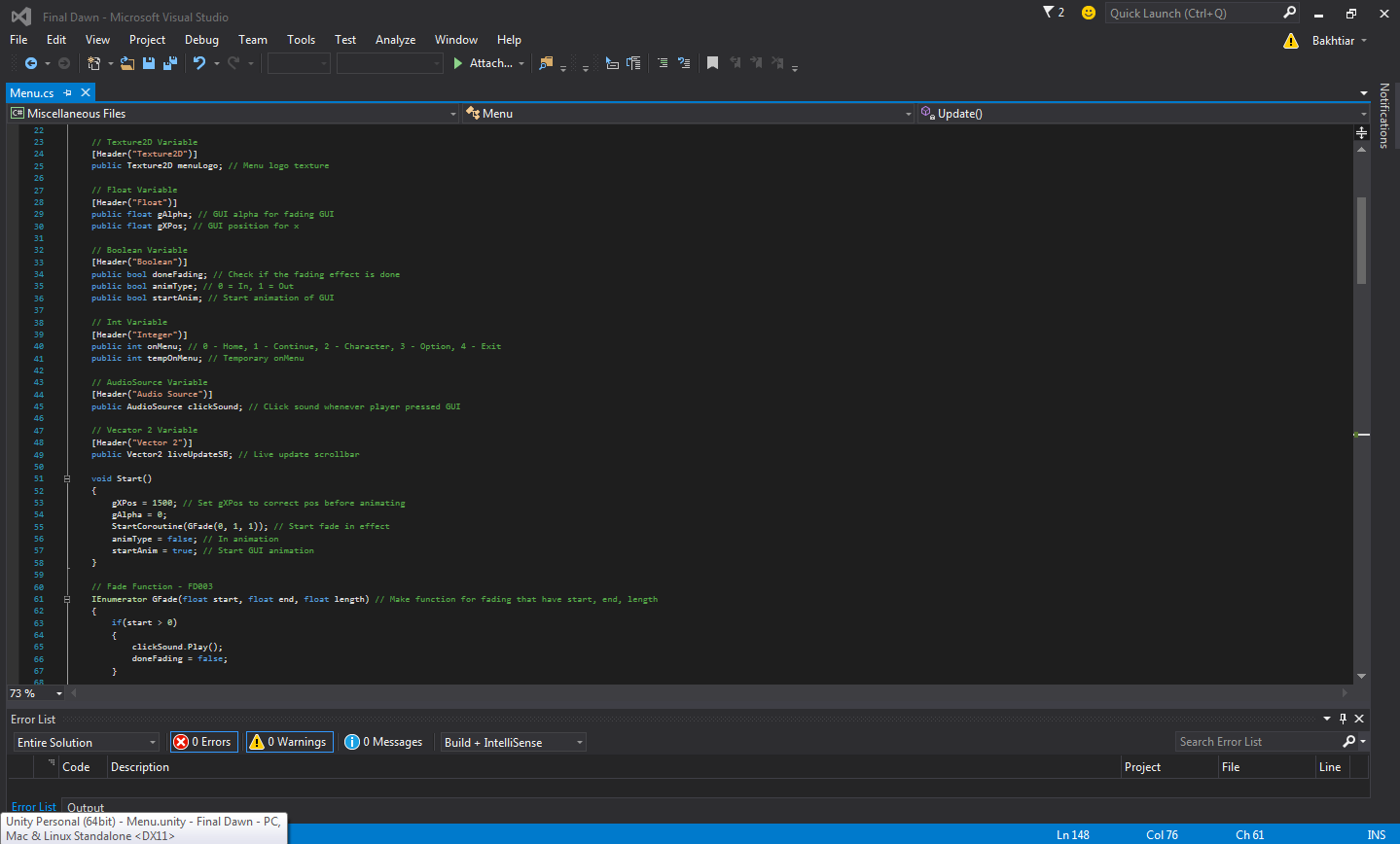Click the green Attach play icon
This screenshot has width=1400, height=844.
coord(458,63)
